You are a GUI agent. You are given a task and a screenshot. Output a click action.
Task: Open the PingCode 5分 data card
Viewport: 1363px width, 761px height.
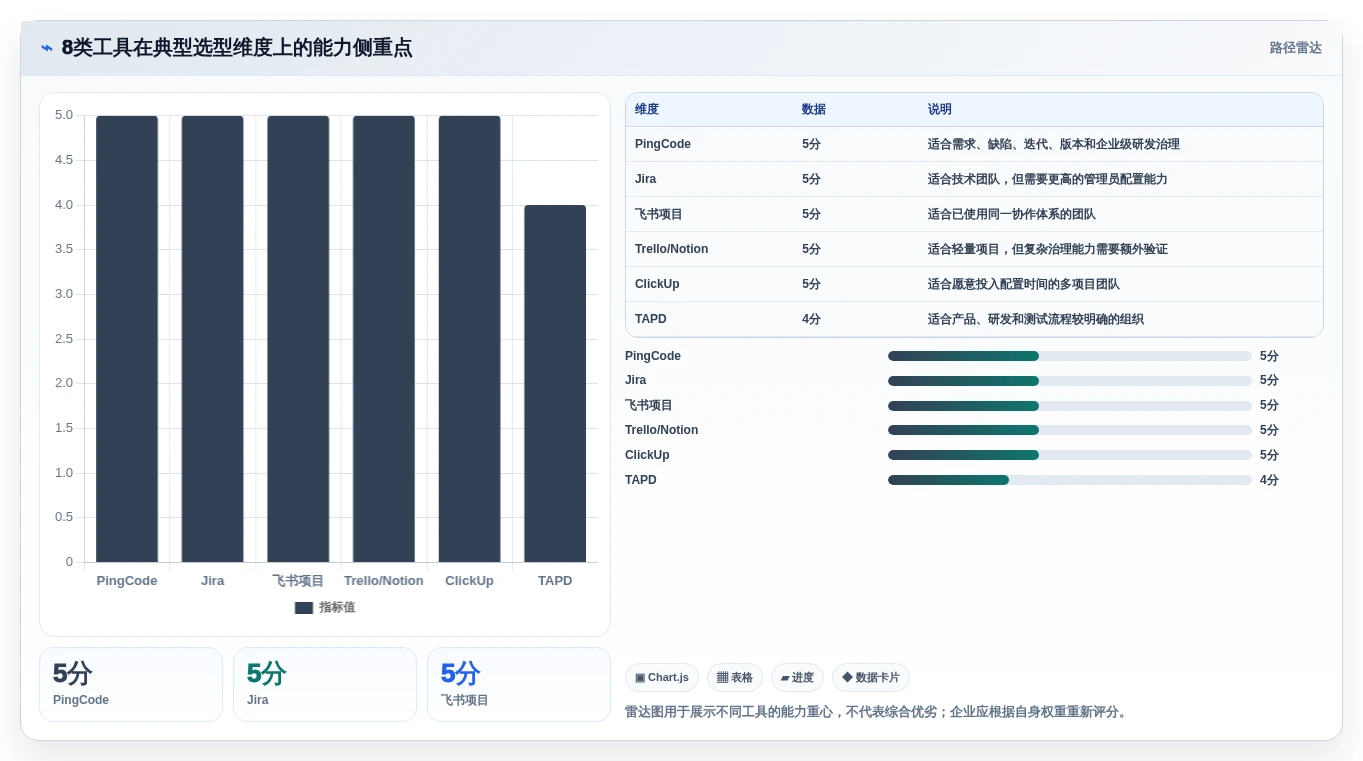pyautogui.click(x=131, y=684)
